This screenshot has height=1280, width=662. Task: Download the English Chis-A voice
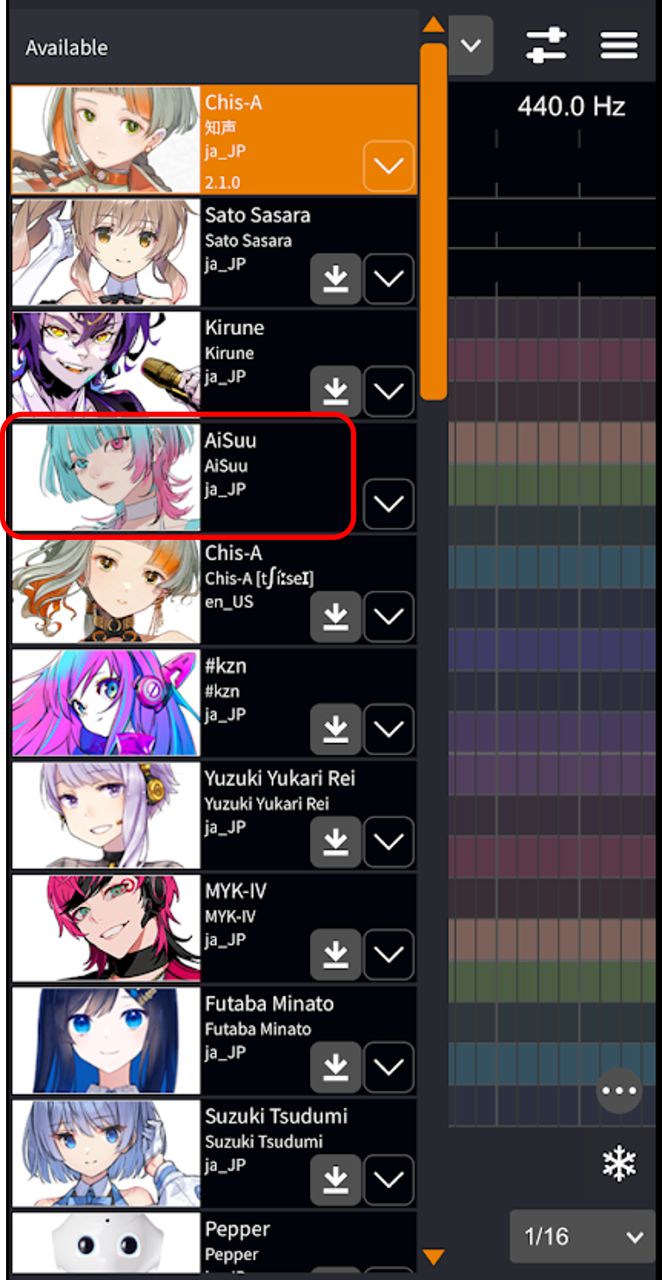335,617
